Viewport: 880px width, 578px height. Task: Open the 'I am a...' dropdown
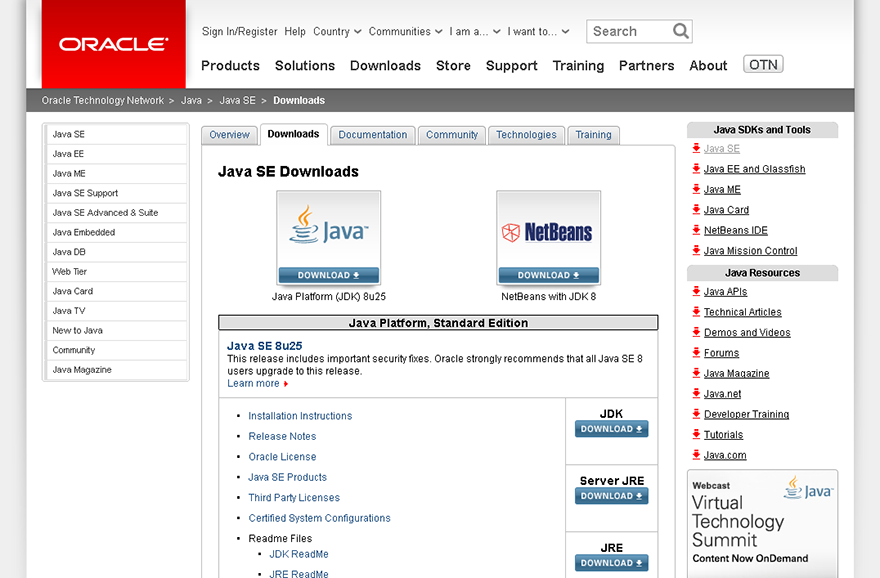pyautogui.click(x=474, y=31)
